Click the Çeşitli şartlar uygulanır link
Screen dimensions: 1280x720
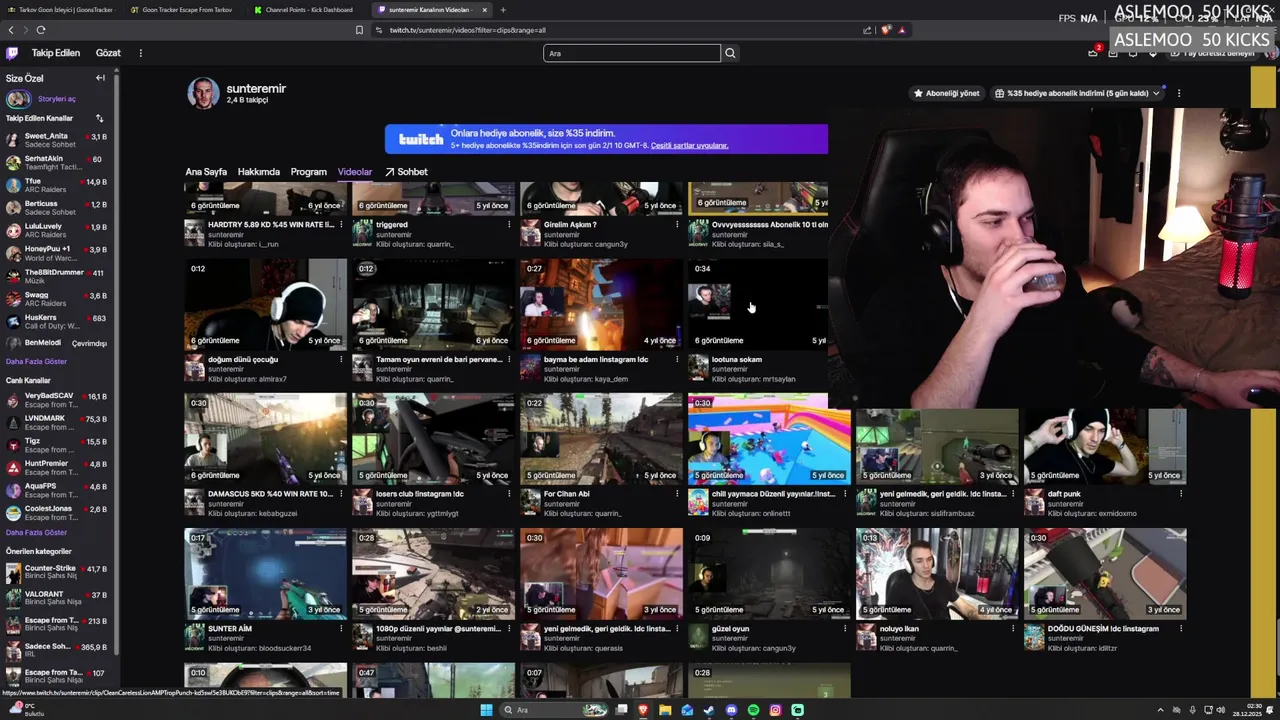click(x=689, y=146)
